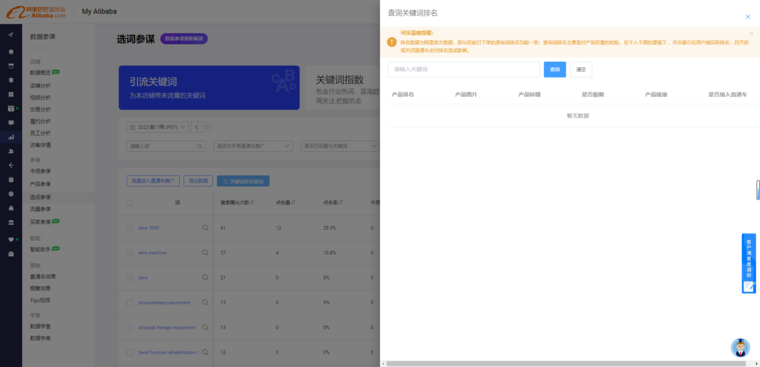The image size is (760, 367).
Task: Open the 2023 第17周 (PST) week dropdown
Action: pyautogui.click(x=157, y=127)
